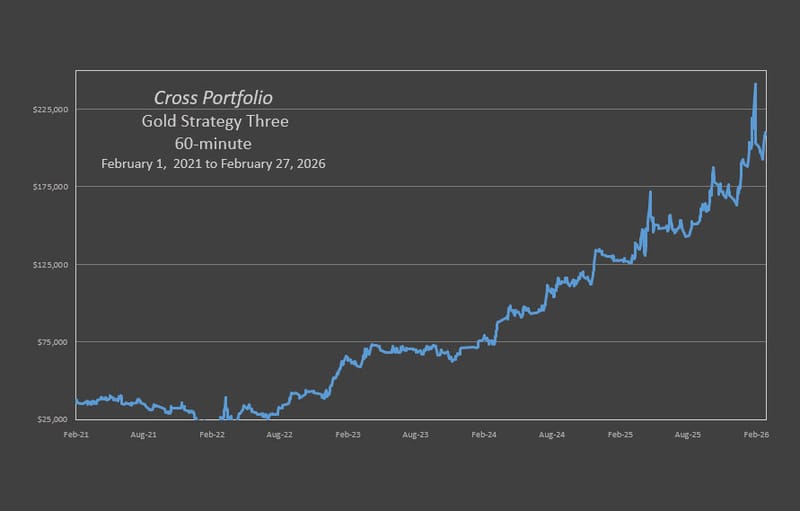Select the Gold Strategy Three subtitle
The width and height of the screenshot is (800, 511).
(x=214, y=122)
